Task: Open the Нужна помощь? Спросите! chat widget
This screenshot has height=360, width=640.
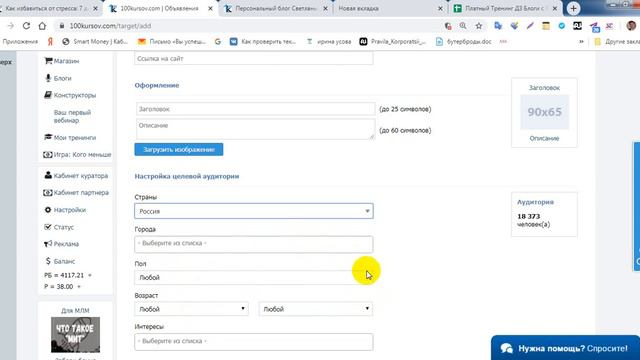Action: point(565,348)
